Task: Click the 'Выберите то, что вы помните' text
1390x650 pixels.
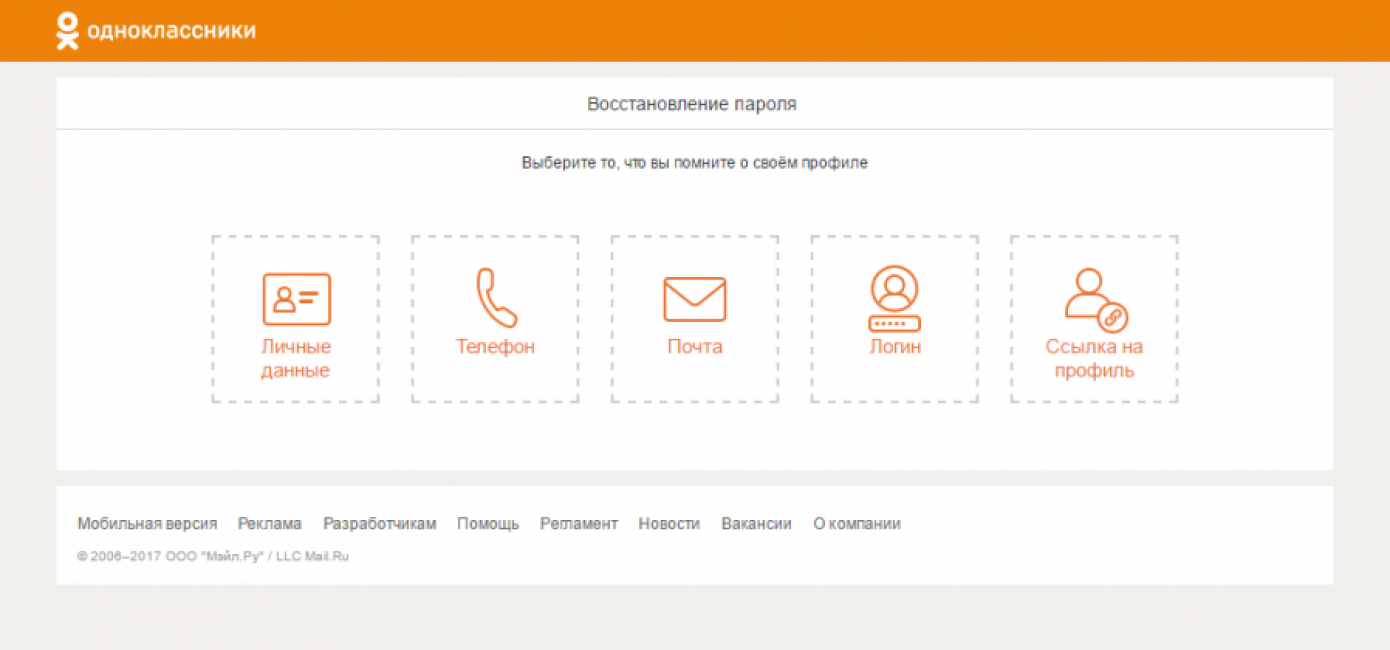Action: [x=695, y=163]
